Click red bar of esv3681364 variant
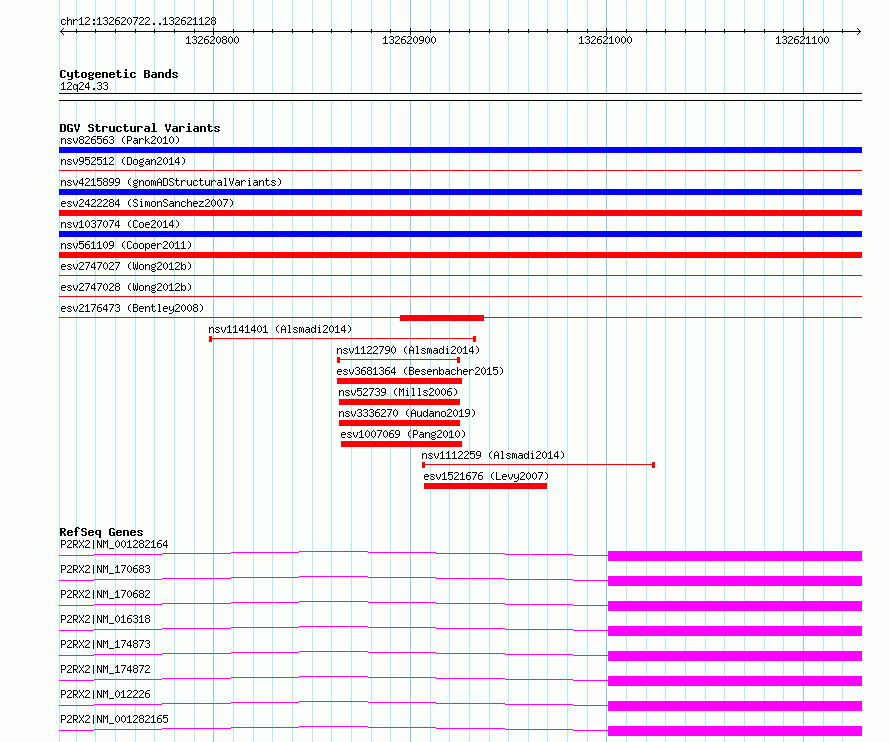The height and width of the screenshot is (742, 890). pos(400,381)
